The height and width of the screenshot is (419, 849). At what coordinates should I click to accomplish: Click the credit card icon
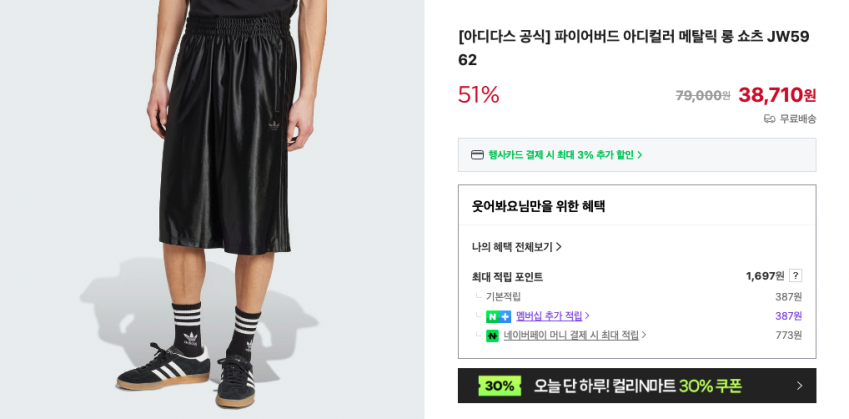click(477, 155)
